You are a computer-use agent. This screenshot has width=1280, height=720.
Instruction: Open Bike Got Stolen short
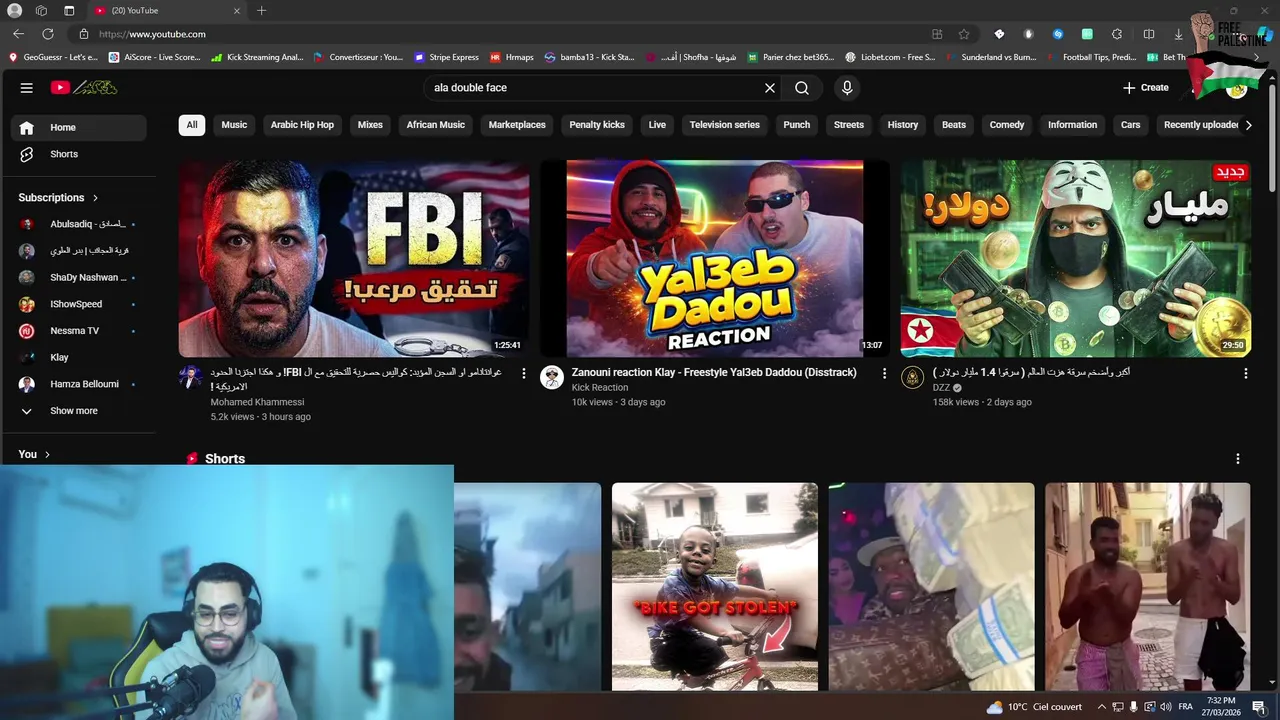(715, 587)
